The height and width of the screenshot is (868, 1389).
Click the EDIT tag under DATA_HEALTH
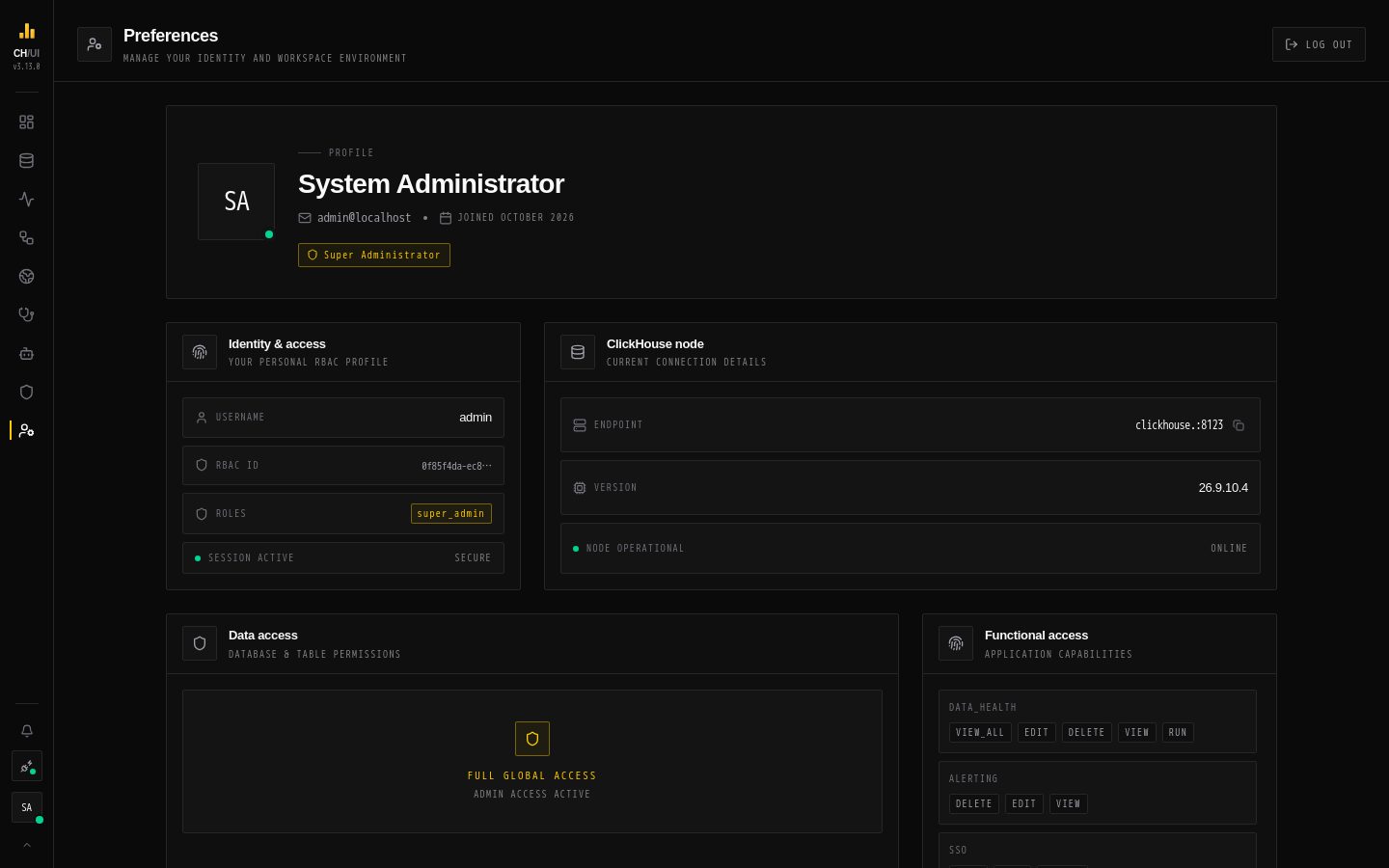click(x=1037, y=733)
